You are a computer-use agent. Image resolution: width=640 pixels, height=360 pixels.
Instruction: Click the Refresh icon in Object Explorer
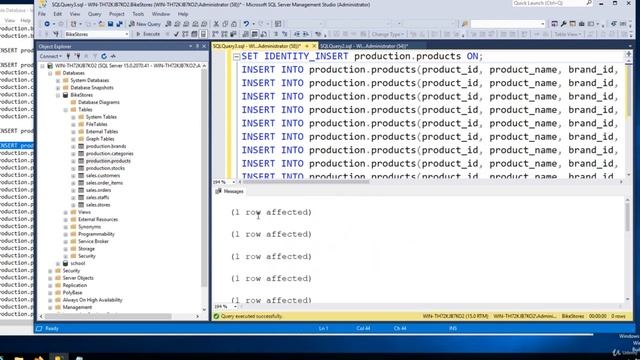tap(104, 56)
